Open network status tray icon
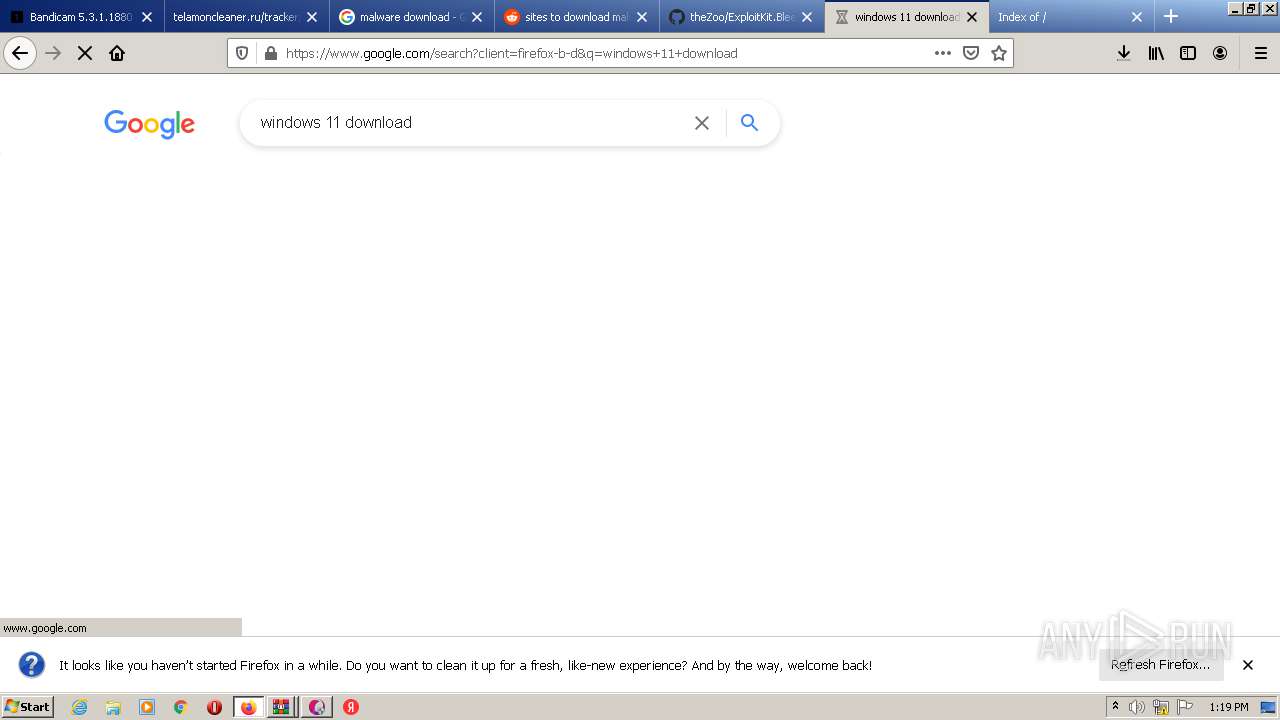This screenshot has width=1280, height=720. (x=1160, y=707)
